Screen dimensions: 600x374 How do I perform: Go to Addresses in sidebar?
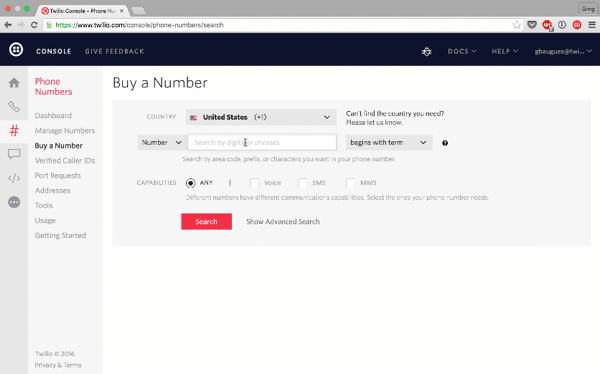click(x=52, y=190)
